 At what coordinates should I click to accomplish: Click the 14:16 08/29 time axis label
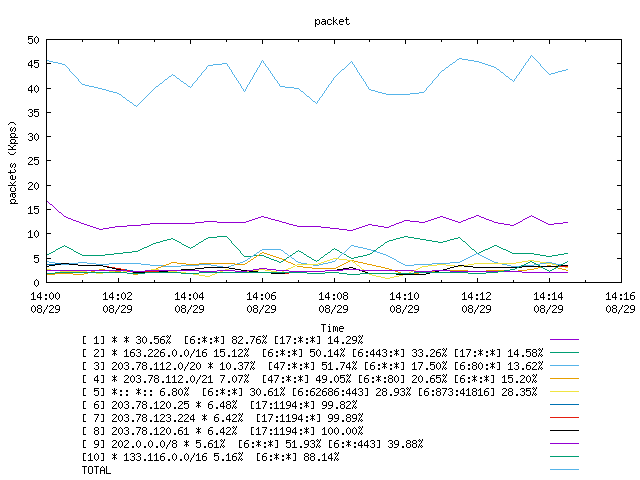620,302
